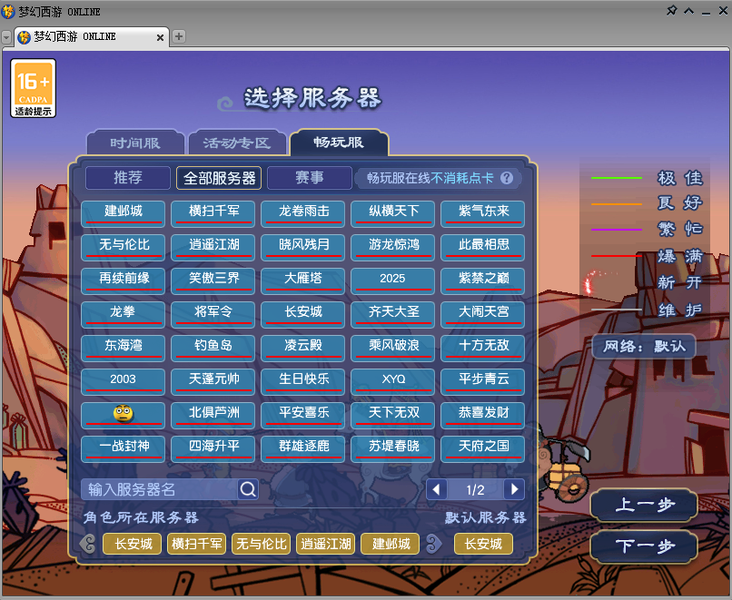Switch to the 时间服 tab
Image resolution: width=732 pixels, height=600 pixels.
(x=135, y=142)
